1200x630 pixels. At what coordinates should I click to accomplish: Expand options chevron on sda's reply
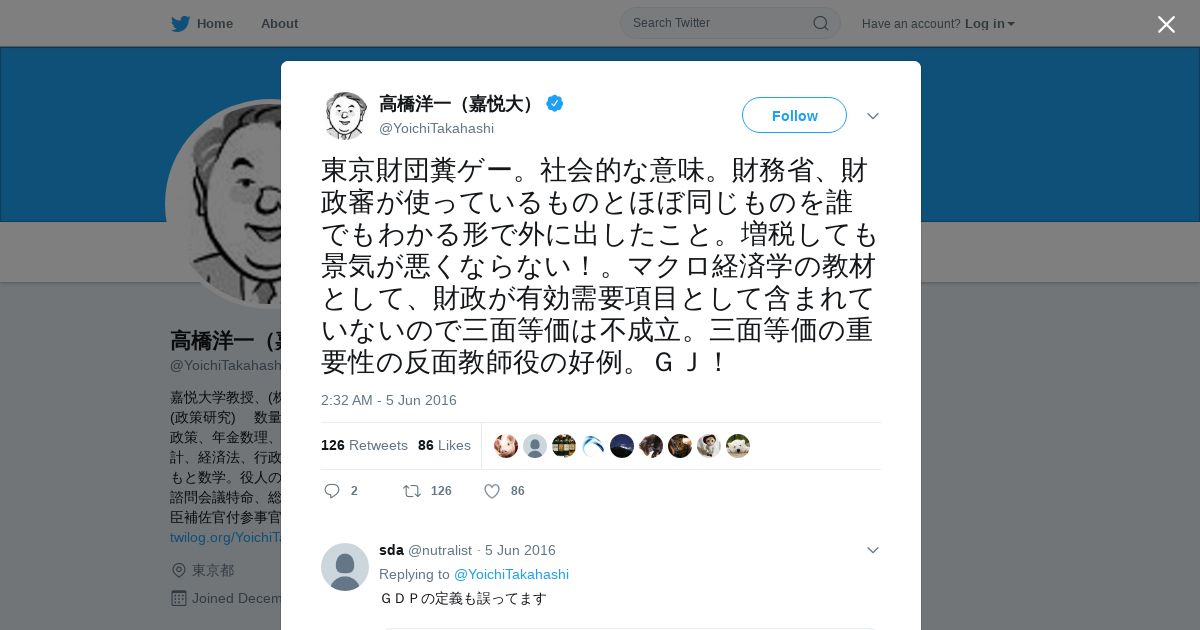[x=873, y=550]
